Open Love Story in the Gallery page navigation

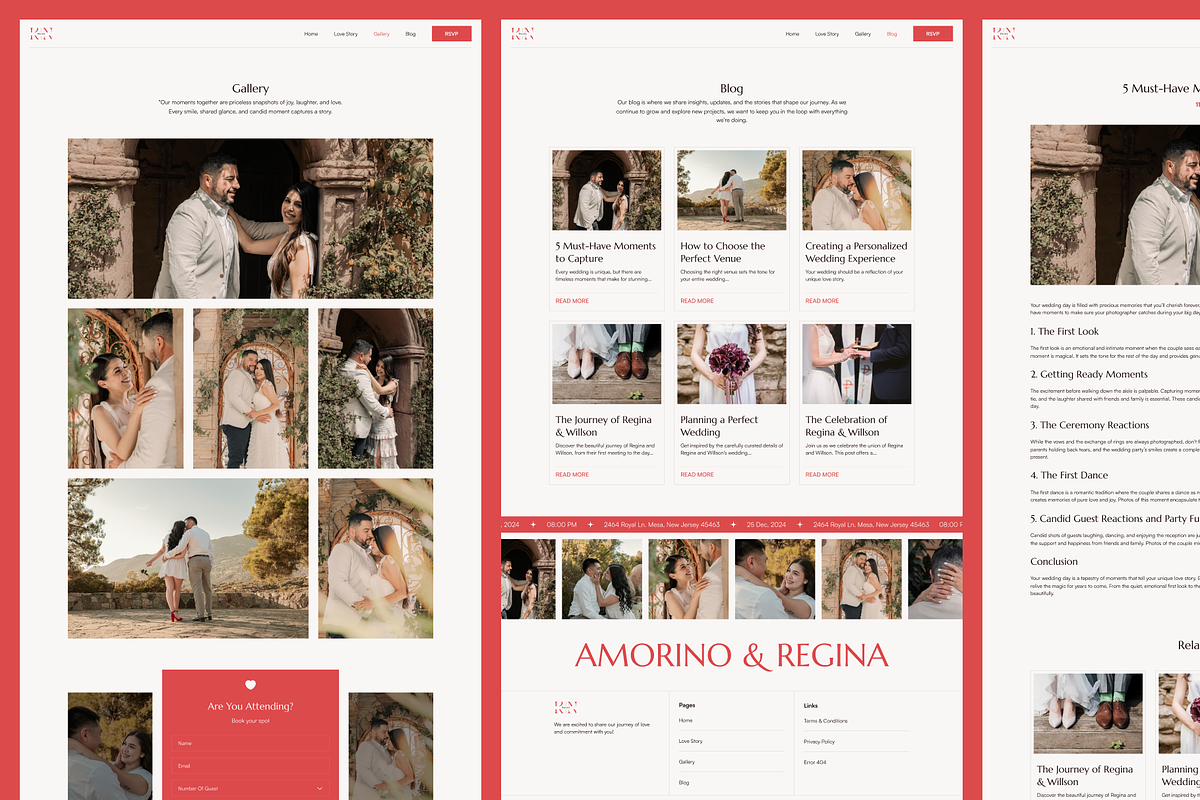pos(346,34)
